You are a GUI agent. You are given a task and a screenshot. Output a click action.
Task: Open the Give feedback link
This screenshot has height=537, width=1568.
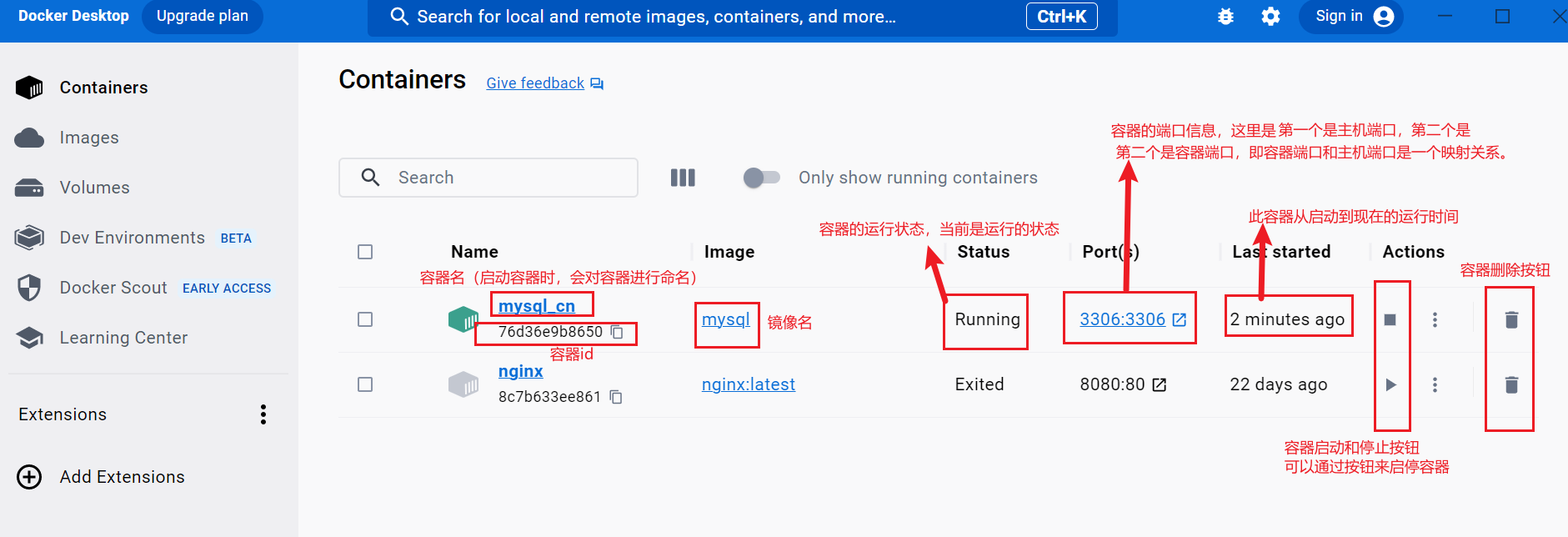click(535, 83)
